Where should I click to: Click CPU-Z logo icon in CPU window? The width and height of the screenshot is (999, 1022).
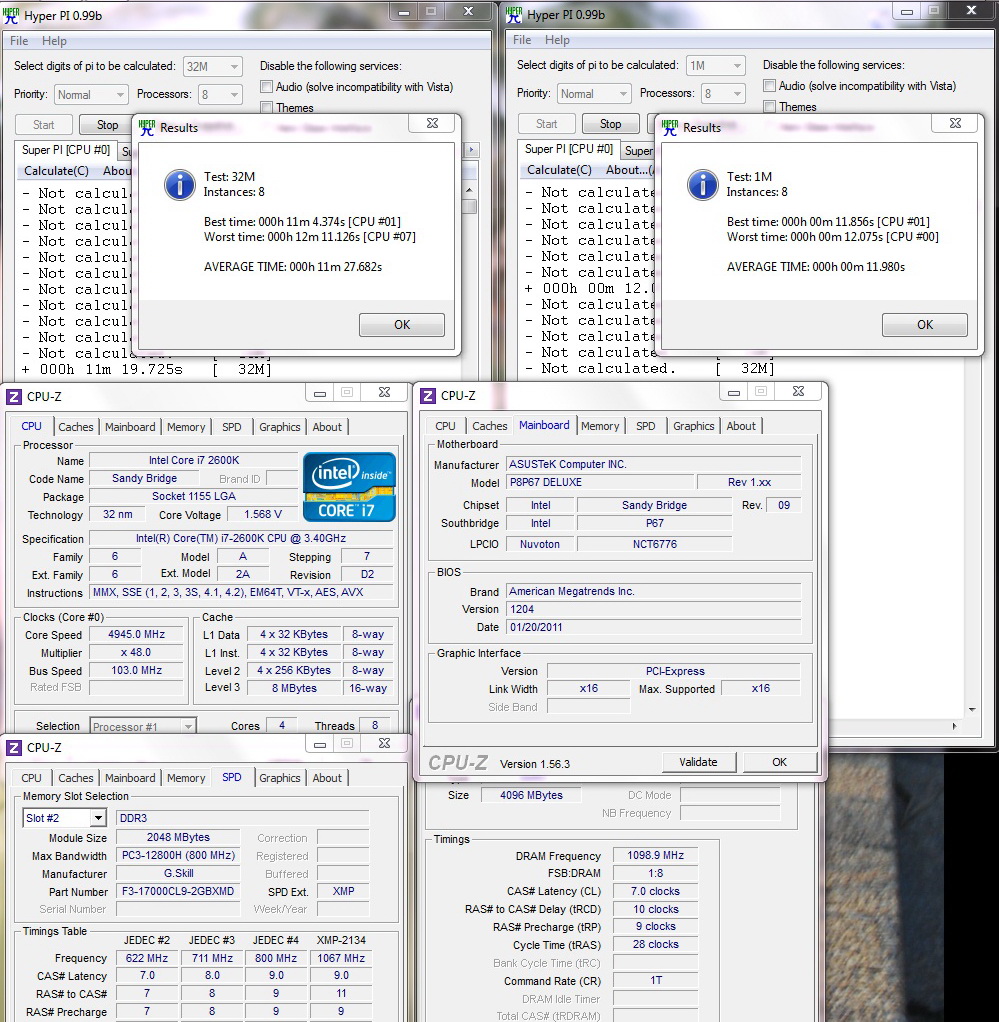tap(14, 396)
